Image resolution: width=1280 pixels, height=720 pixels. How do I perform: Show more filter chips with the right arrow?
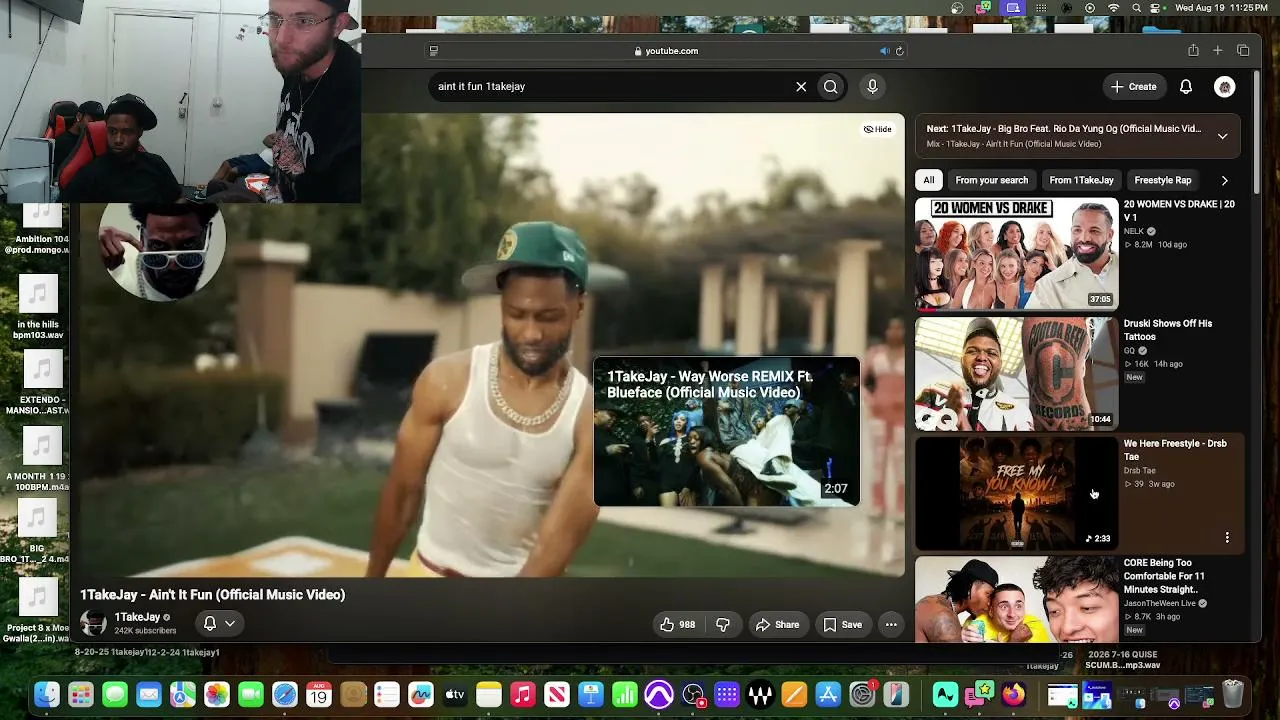1224,181
